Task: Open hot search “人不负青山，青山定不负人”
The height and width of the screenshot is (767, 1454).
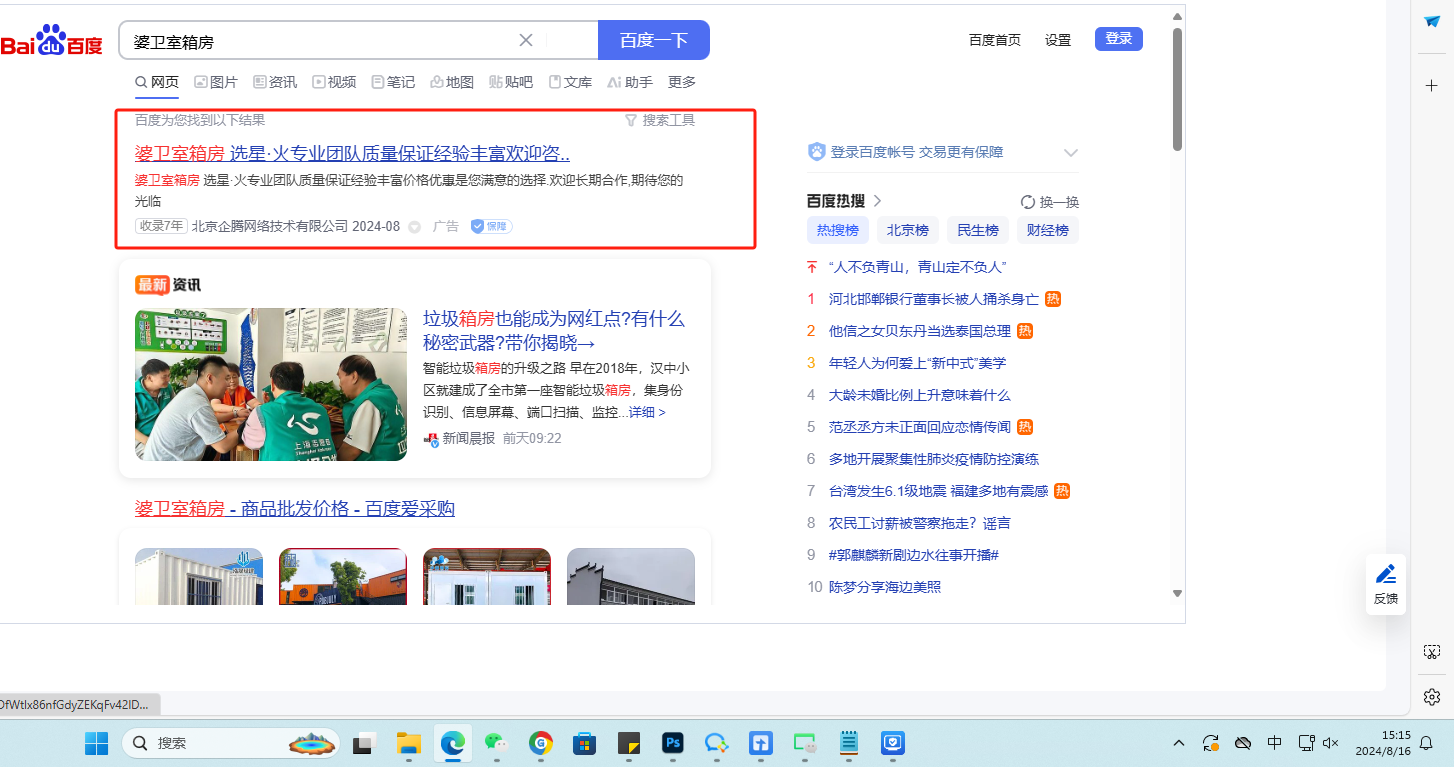Action: [x=917, y=267]
